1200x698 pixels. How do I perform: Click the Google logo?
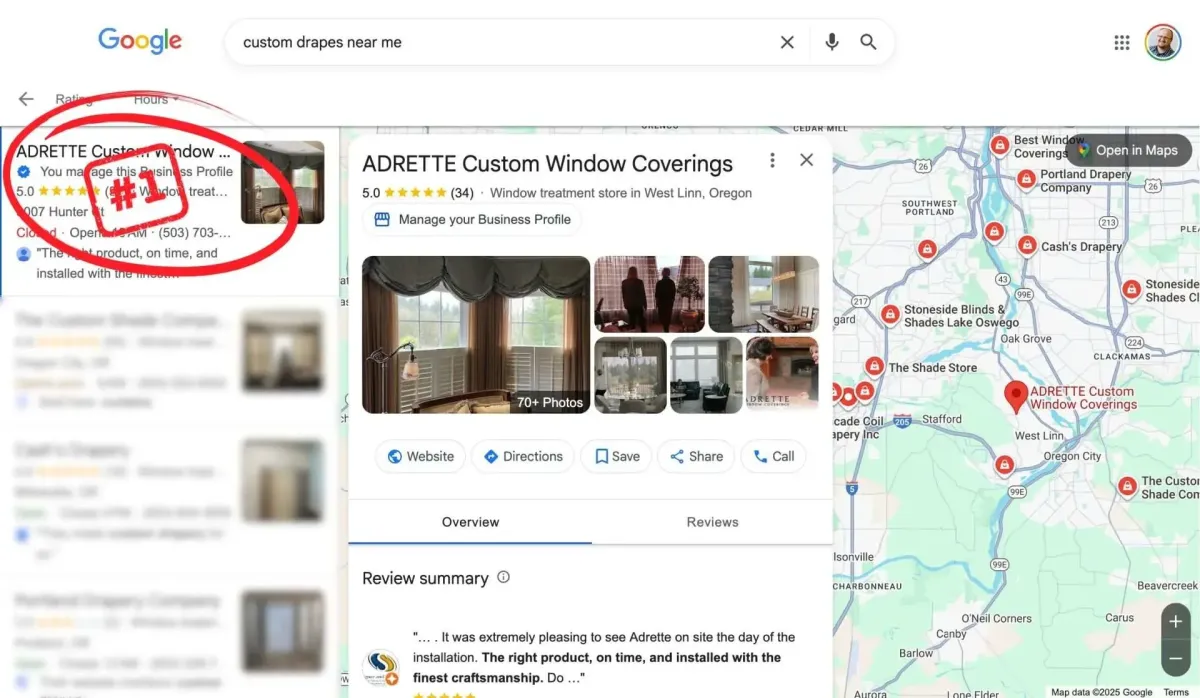pos(140,41)
